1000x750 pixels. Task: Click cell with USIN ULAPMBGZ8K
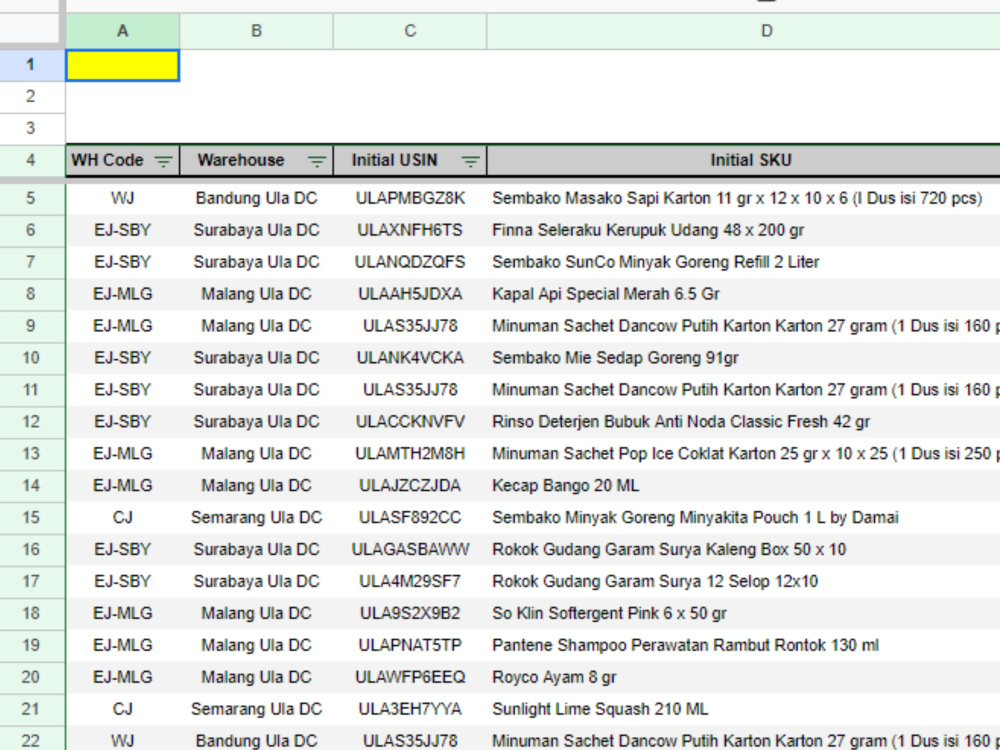tap(410, 198)
